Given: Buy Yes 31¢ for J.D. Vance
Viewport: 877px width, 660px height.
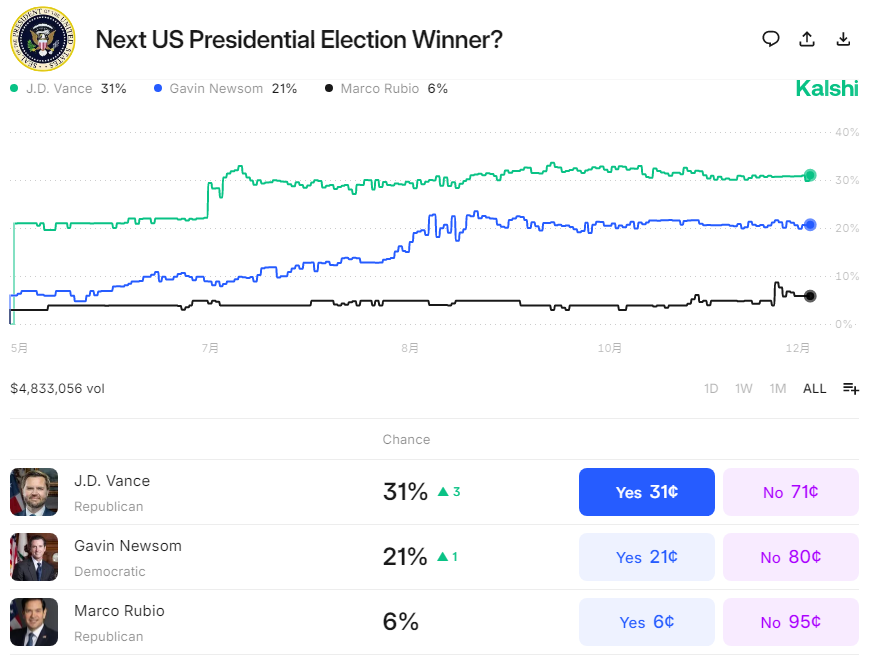Looking at the screenshot, I should [647, 492].
